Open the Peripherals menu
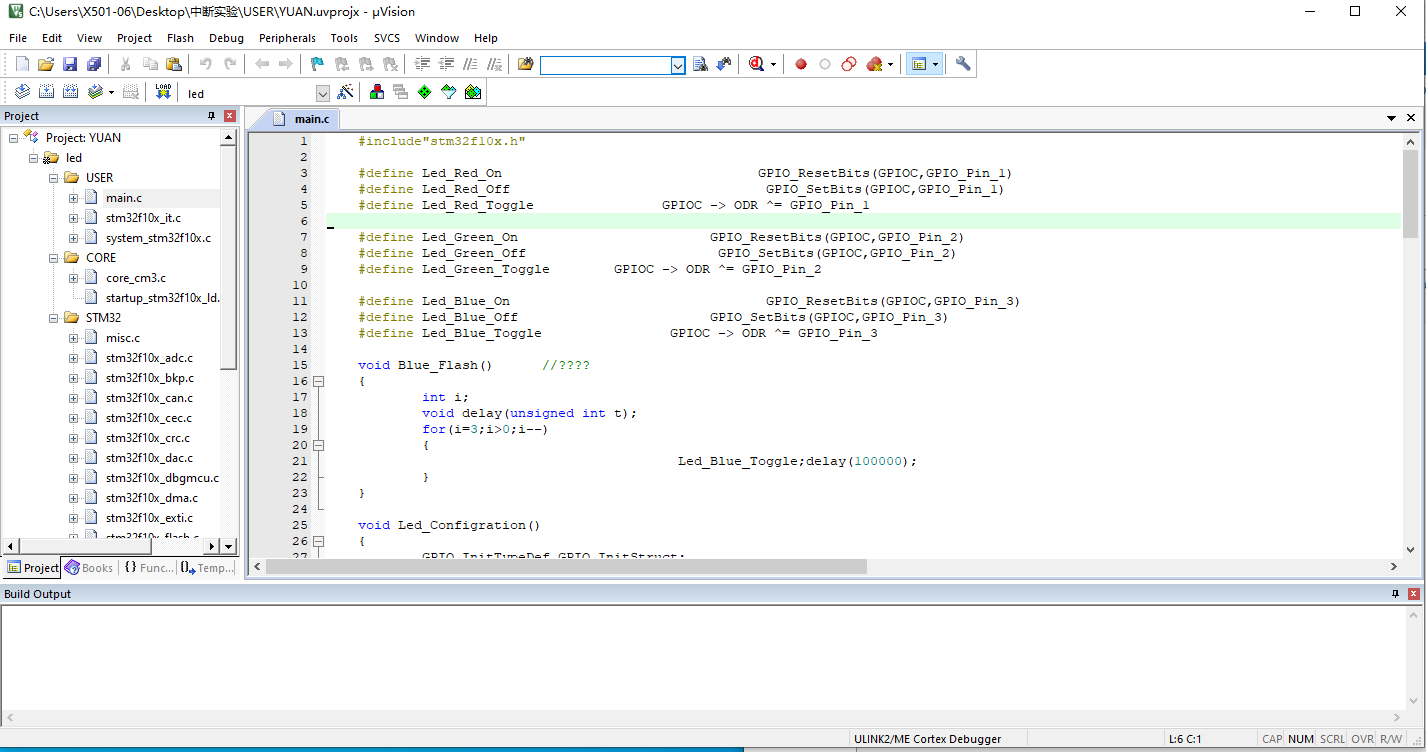Image resolution: width=1426 pixels, height=752 pixels. tap(287, 38)
